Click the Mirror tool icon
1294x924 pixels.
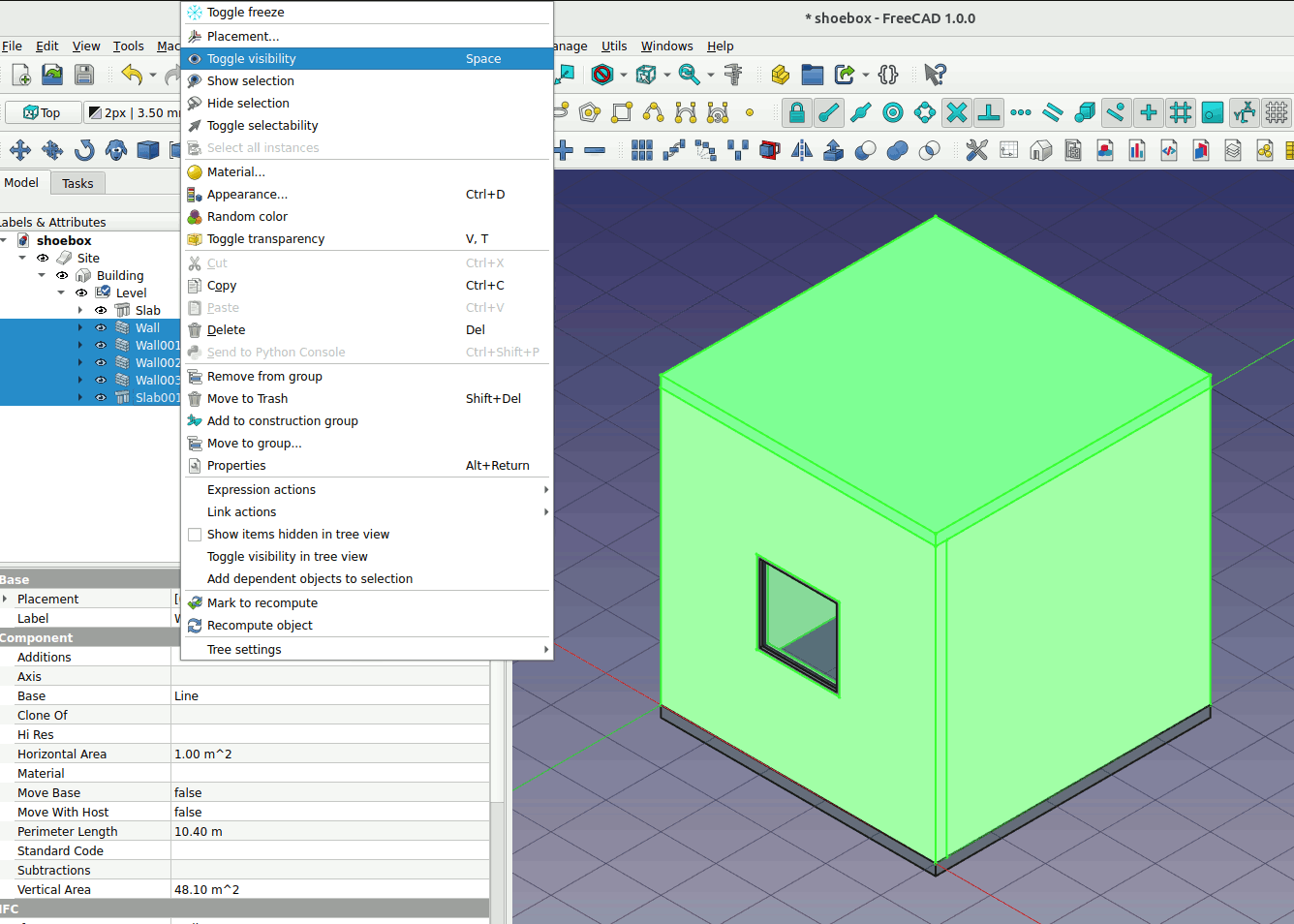tap(801, 150)
